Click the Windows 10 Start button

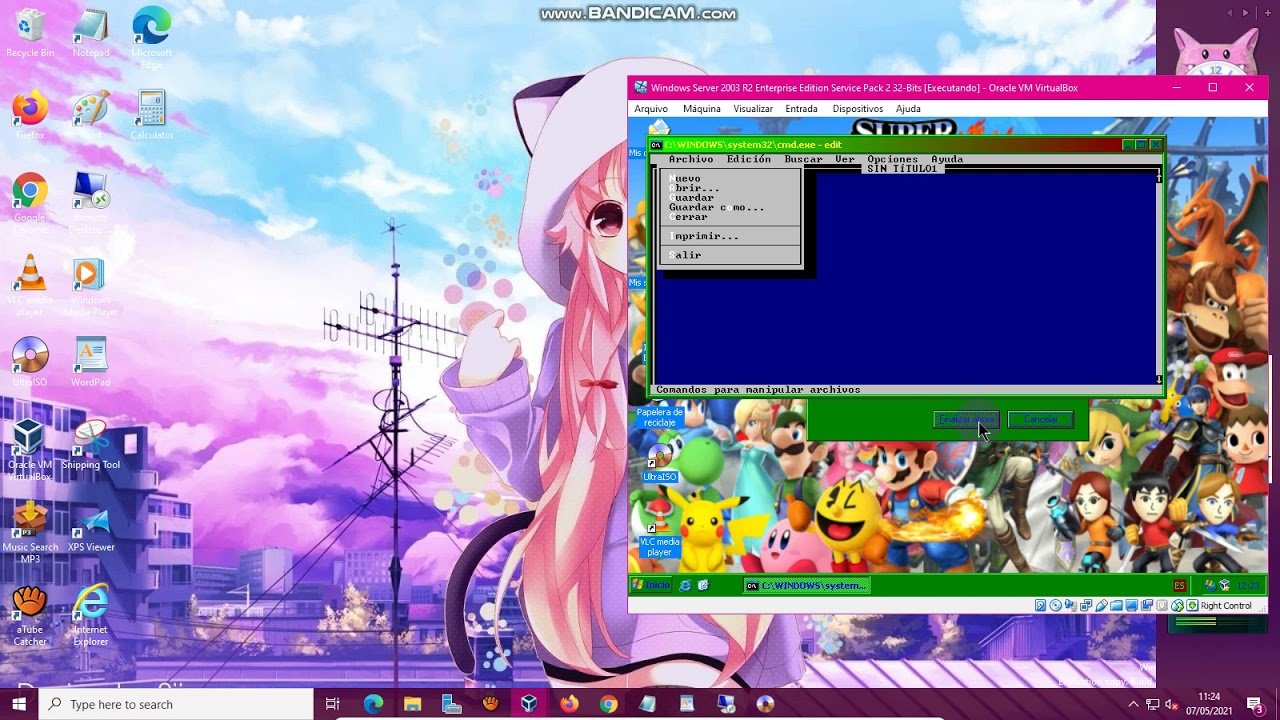pyautogui.click(x=19, y=704)
